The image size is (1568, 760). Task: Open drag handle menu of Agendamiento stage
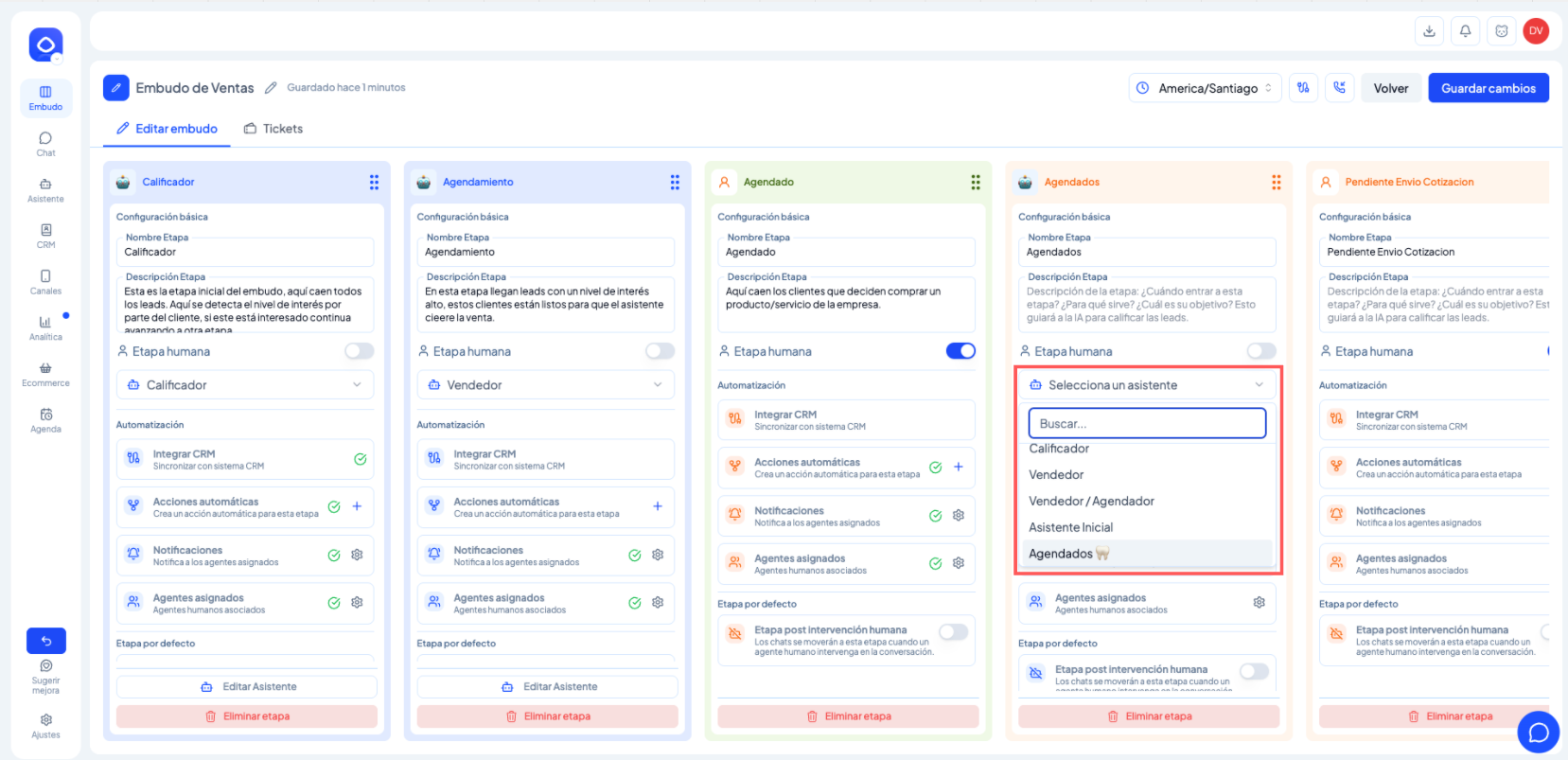click(x=675, y=182)
